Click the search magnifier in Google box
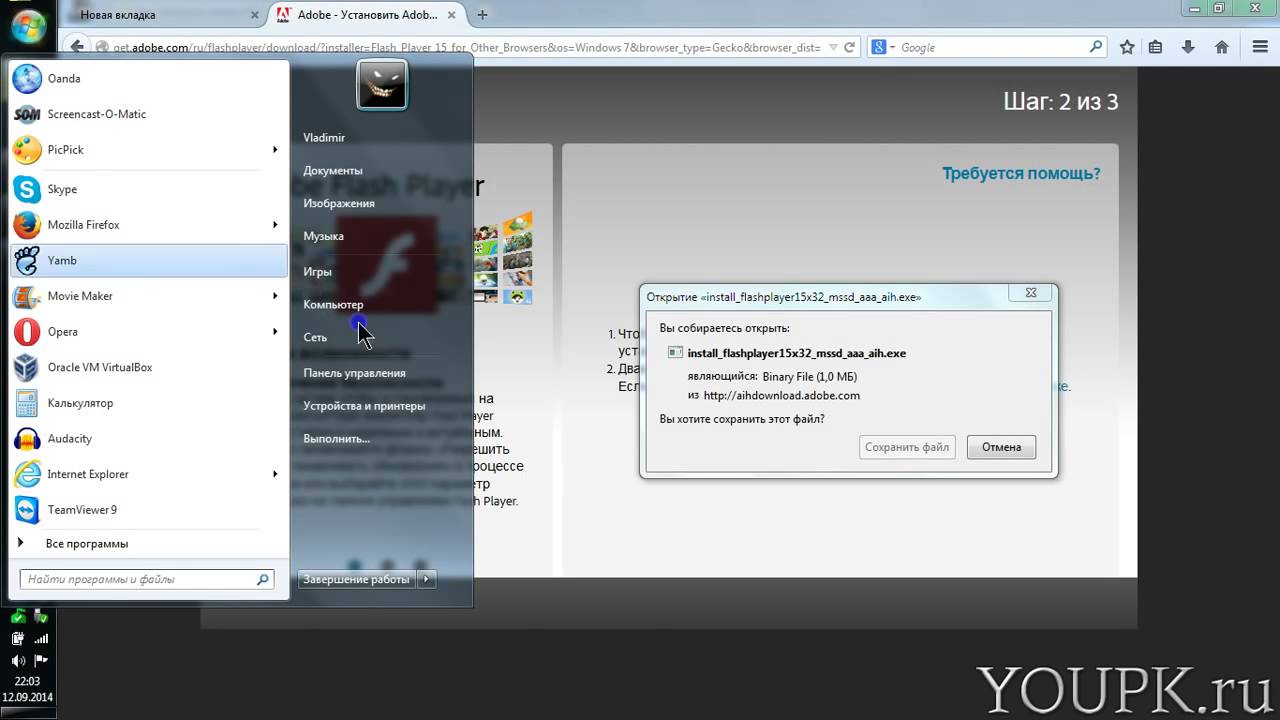 tap(1096, 47)
